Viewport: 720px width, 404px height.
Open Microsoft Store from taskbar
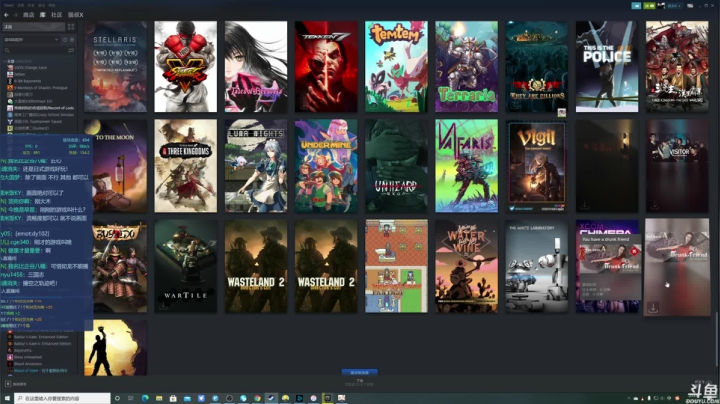click(173, 398)
